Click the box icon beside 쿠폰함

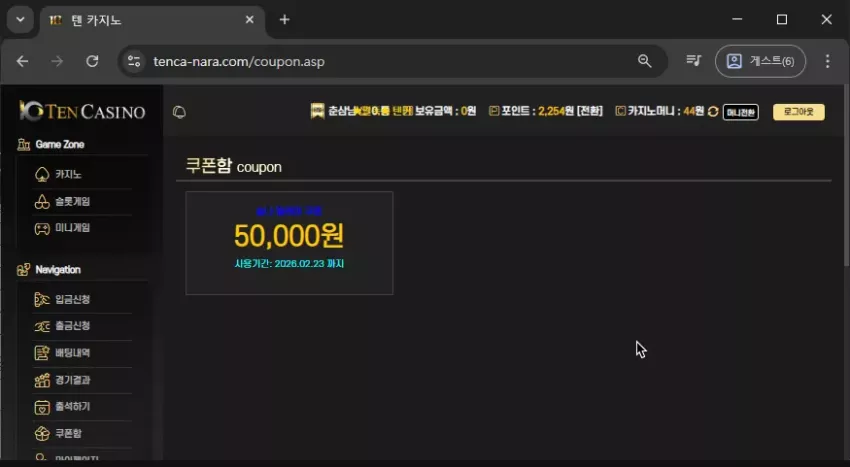[x=42, y=433]
